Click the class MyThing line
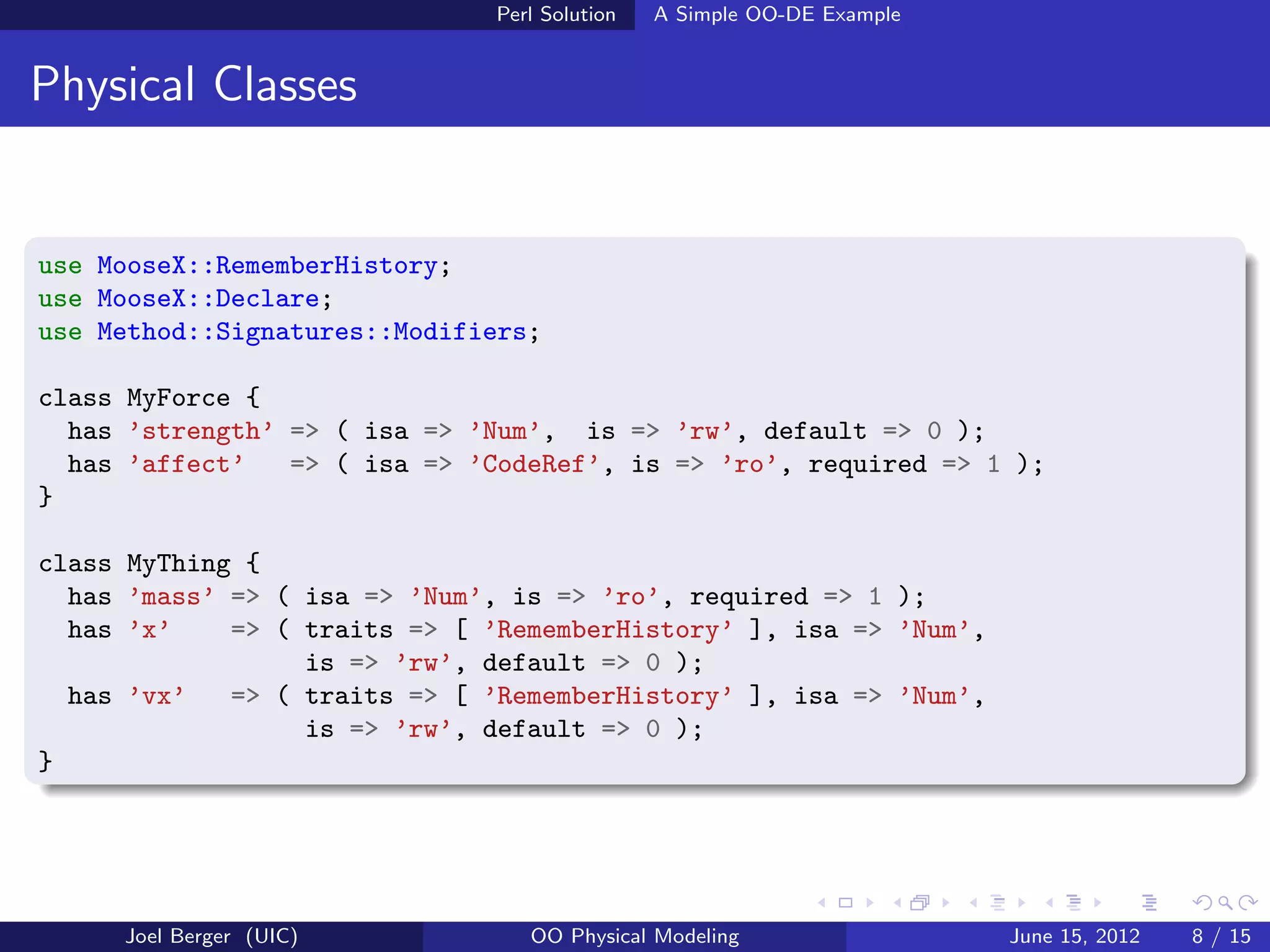This screenshot has height=952, width=1270. click(149, 563)
